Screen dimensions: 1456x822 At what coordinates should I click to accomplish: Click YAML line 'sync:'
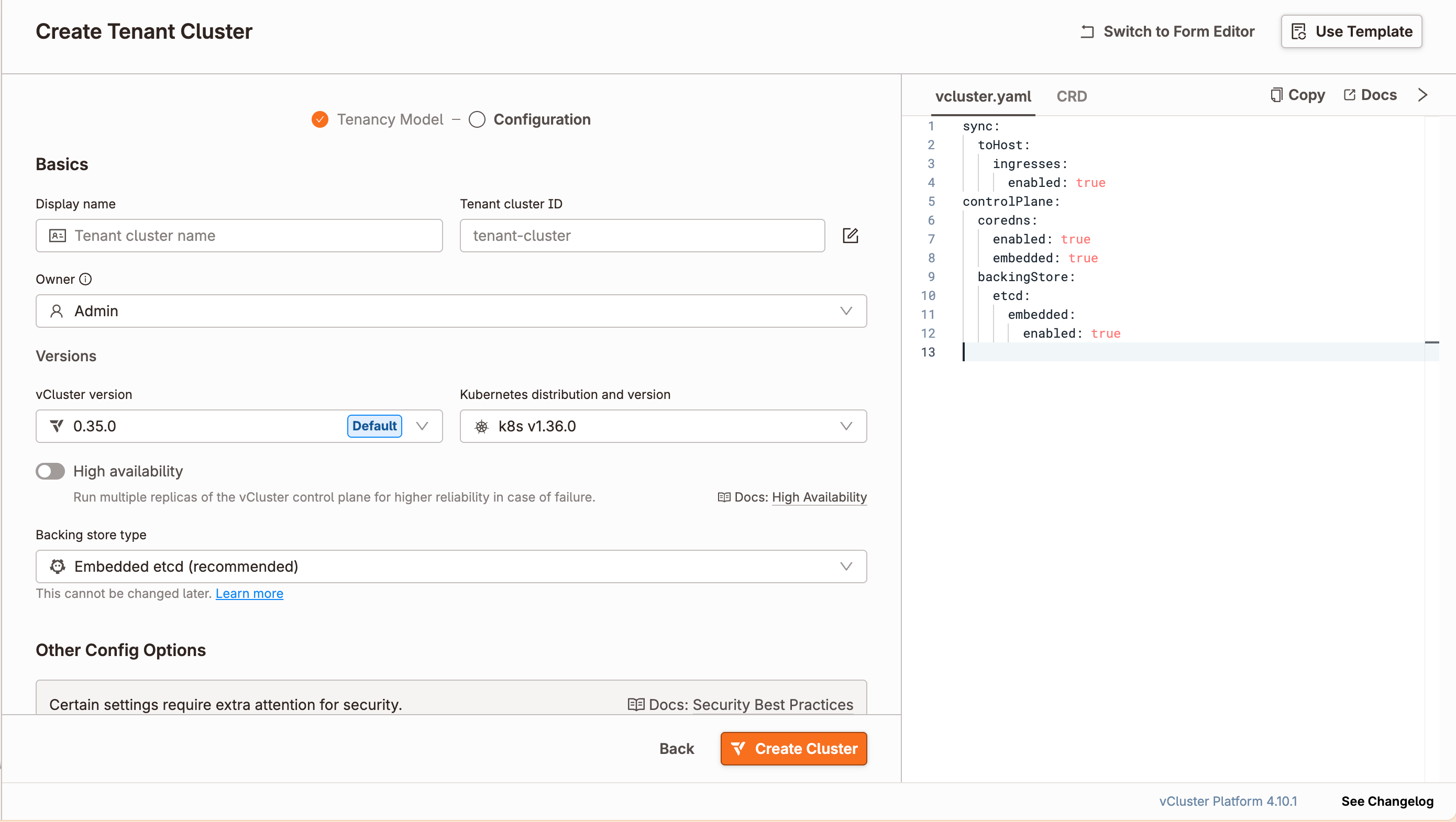[x=981, y=126]
